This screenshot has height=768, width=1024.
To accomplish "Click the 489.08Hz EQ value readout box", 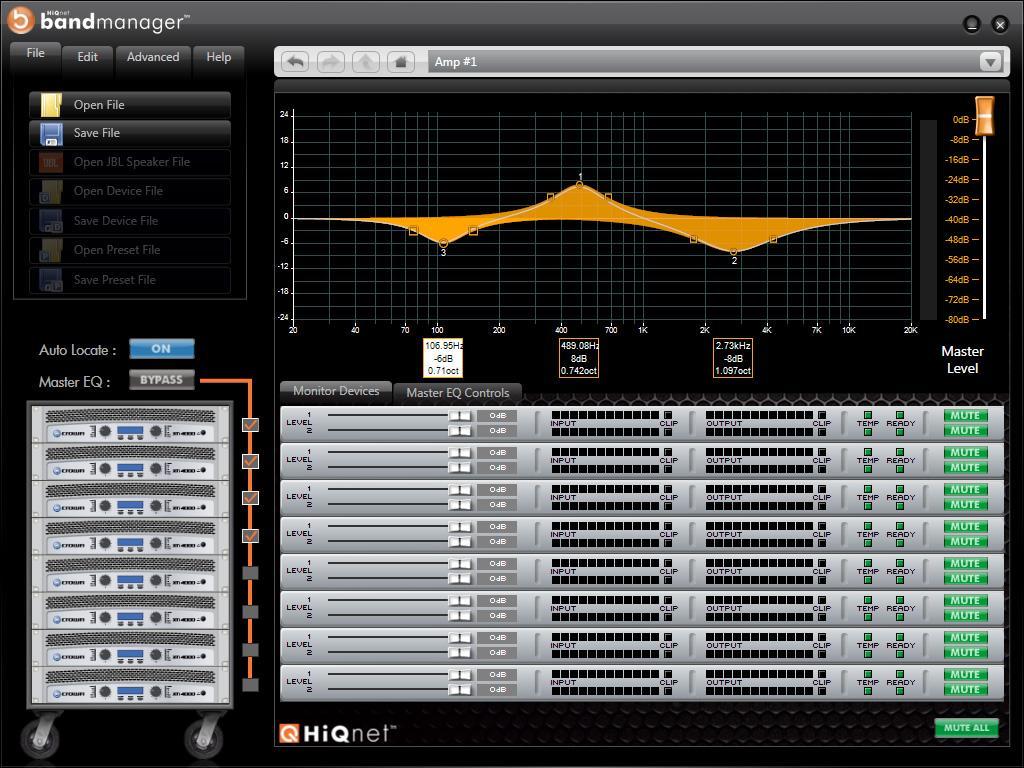I will [579, 357].
